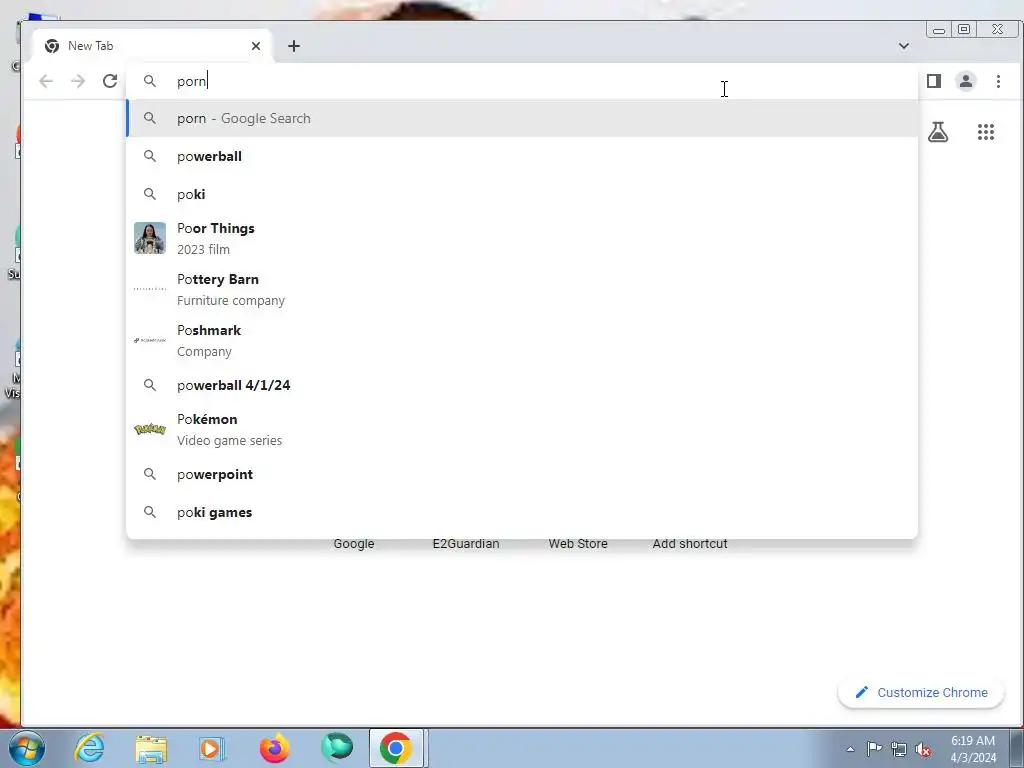Go forward with the forward arrow
The width and height of the screenshot is (1024, 768).
click(78, 81)
